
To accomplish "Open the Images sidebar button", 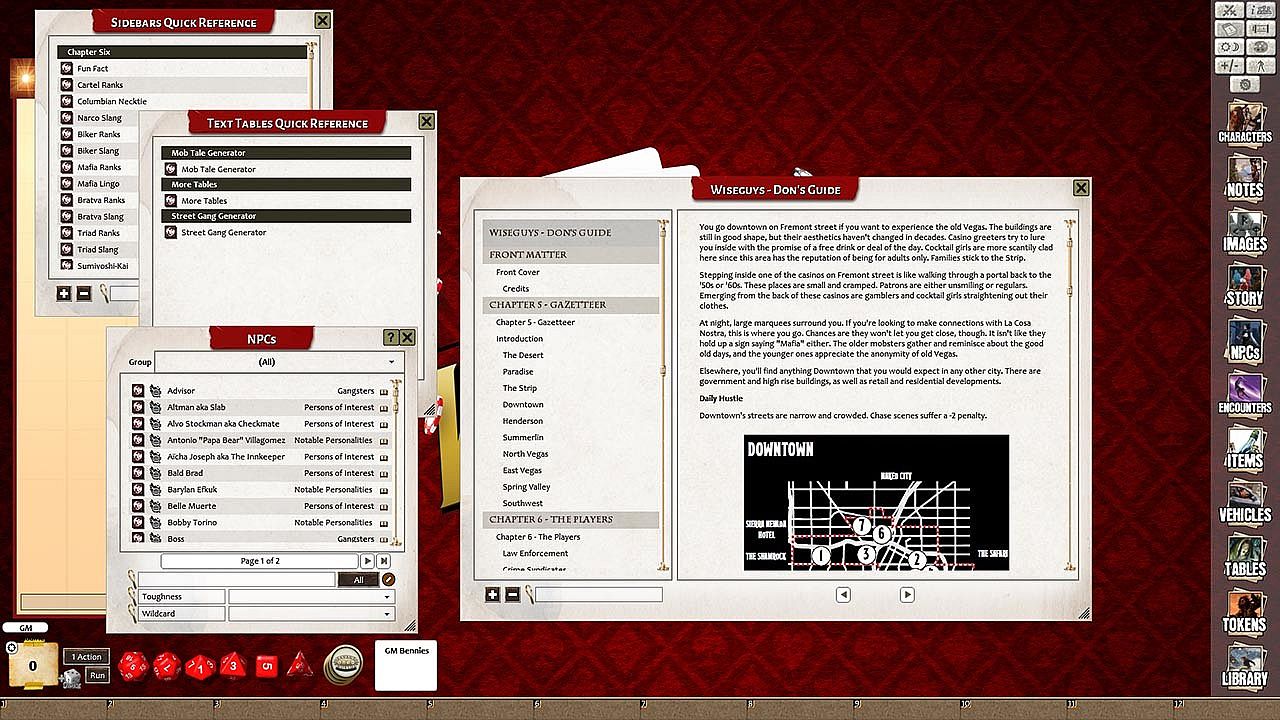I will (x=1245, y=234).
